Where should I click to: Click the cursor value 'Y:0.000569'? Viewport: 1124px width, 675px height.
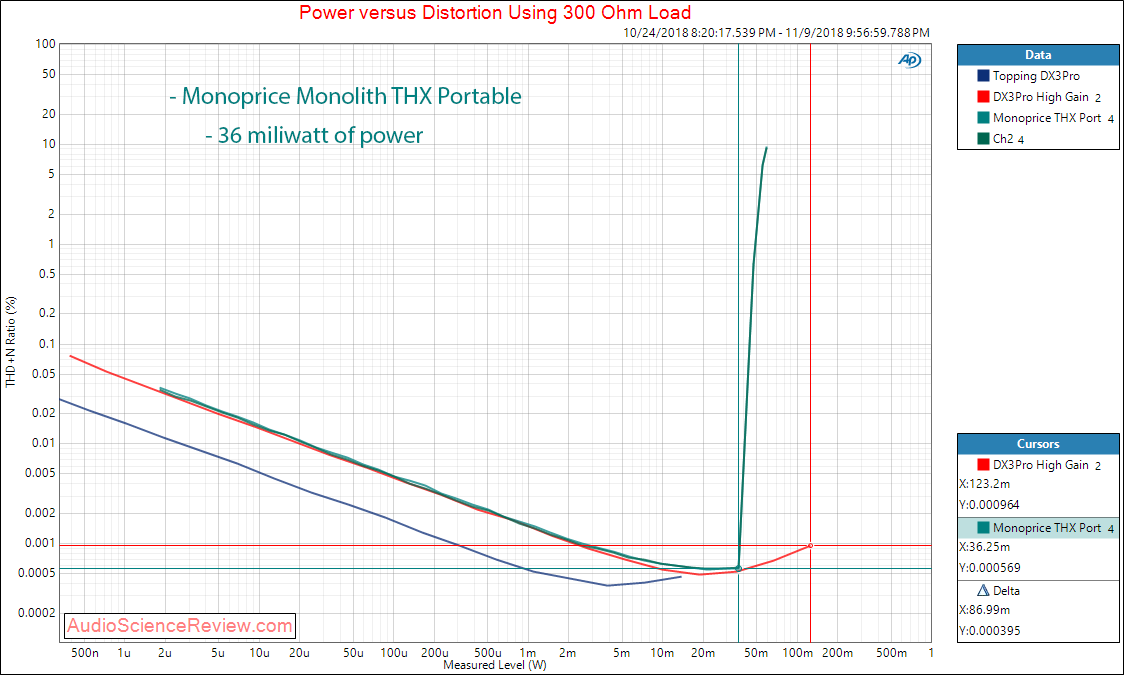coord(990,568)
